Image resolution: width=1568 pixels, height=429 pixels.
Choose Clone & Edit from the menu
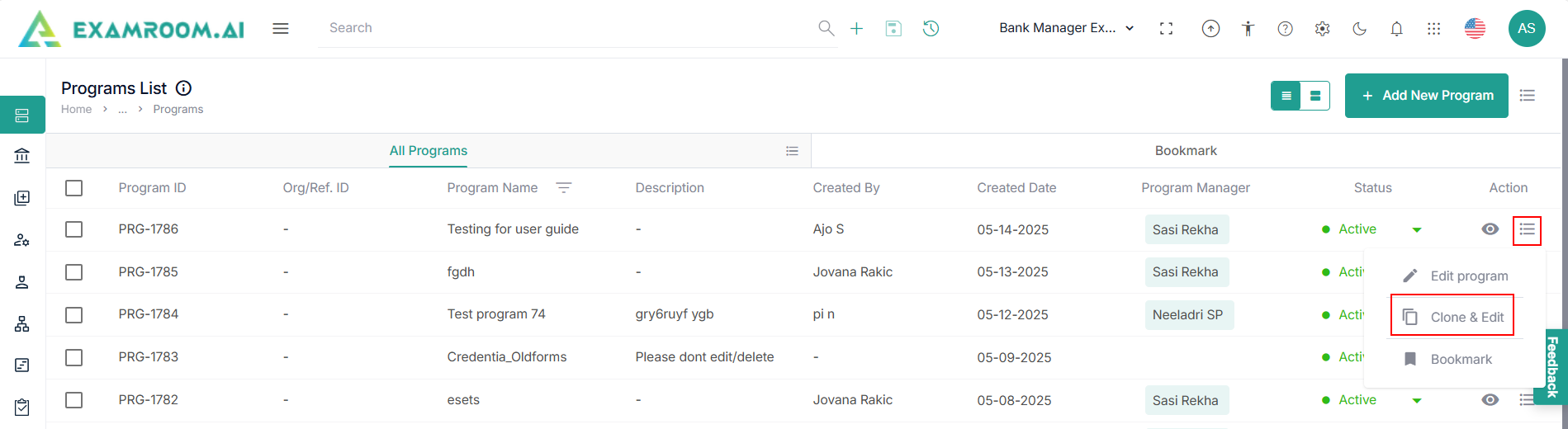coord(1452,317)
